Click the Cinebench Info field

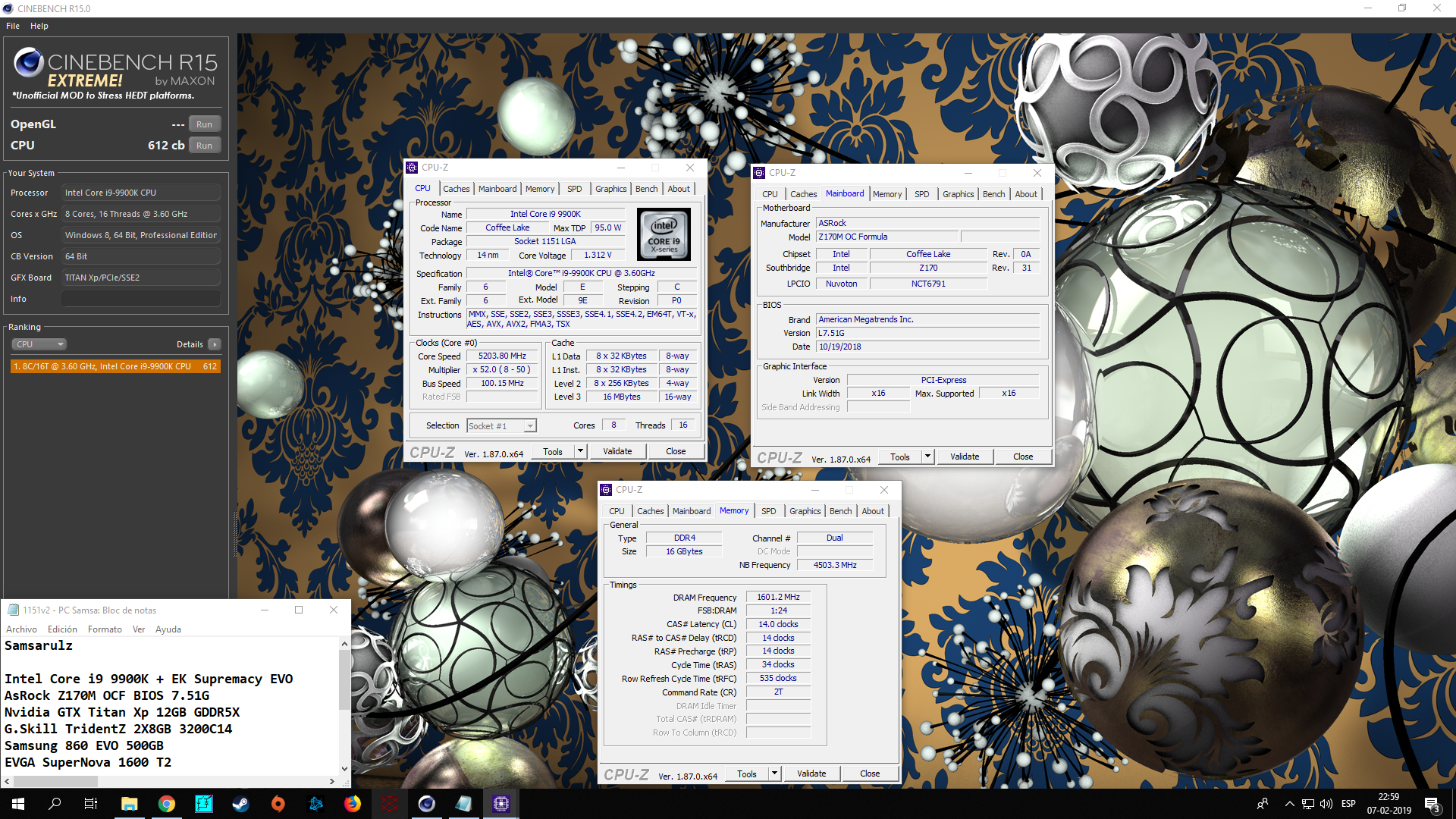141,299
